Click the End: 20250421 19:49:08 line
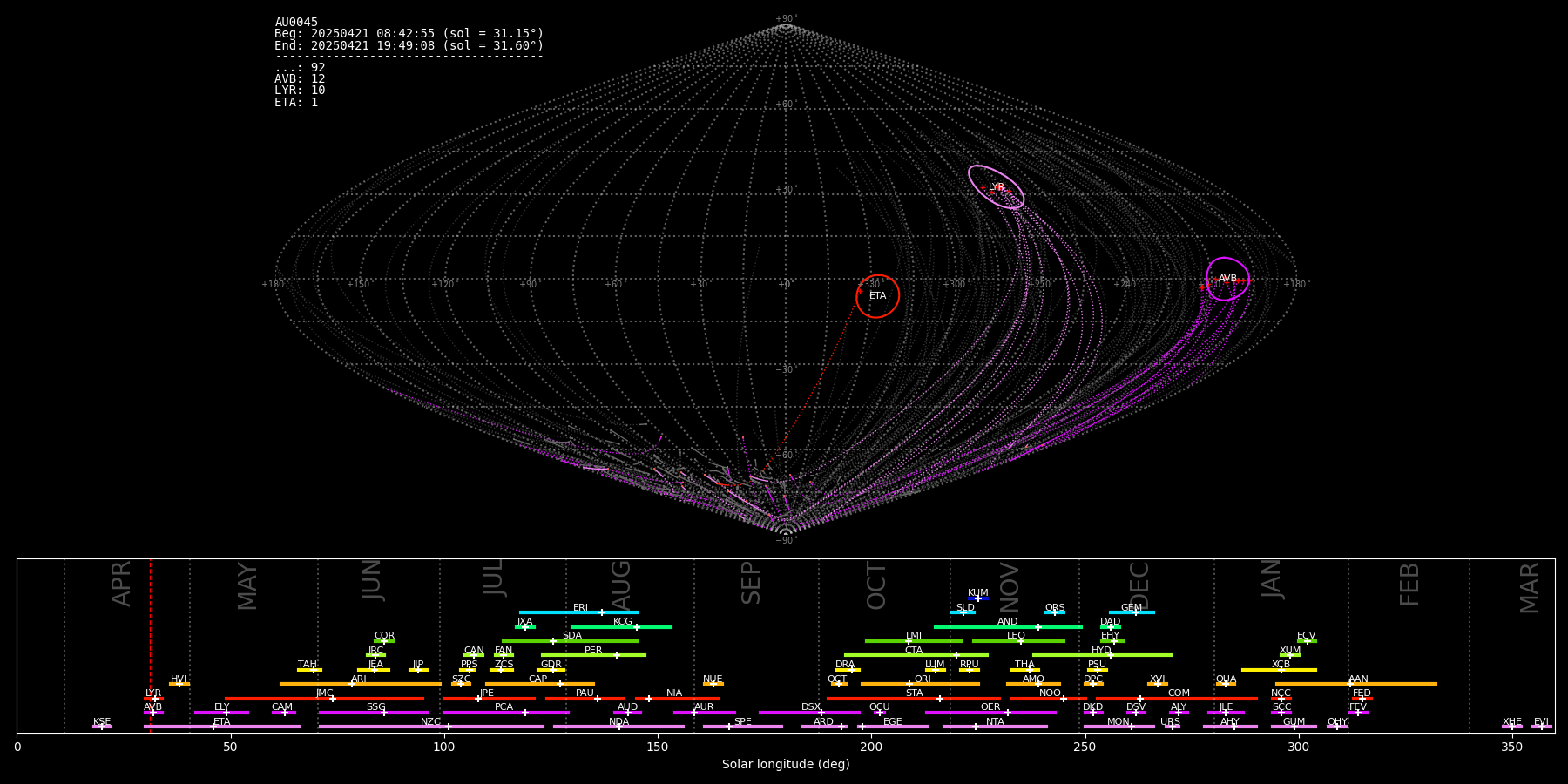Viewport: 1568px width, 784px height. [x=409, y=45]
